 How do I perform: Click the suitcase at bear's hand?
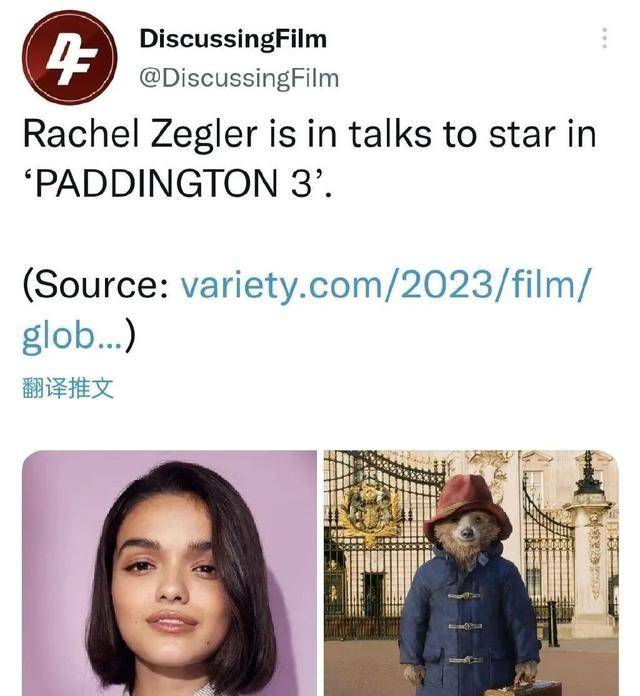pos(524,688)
